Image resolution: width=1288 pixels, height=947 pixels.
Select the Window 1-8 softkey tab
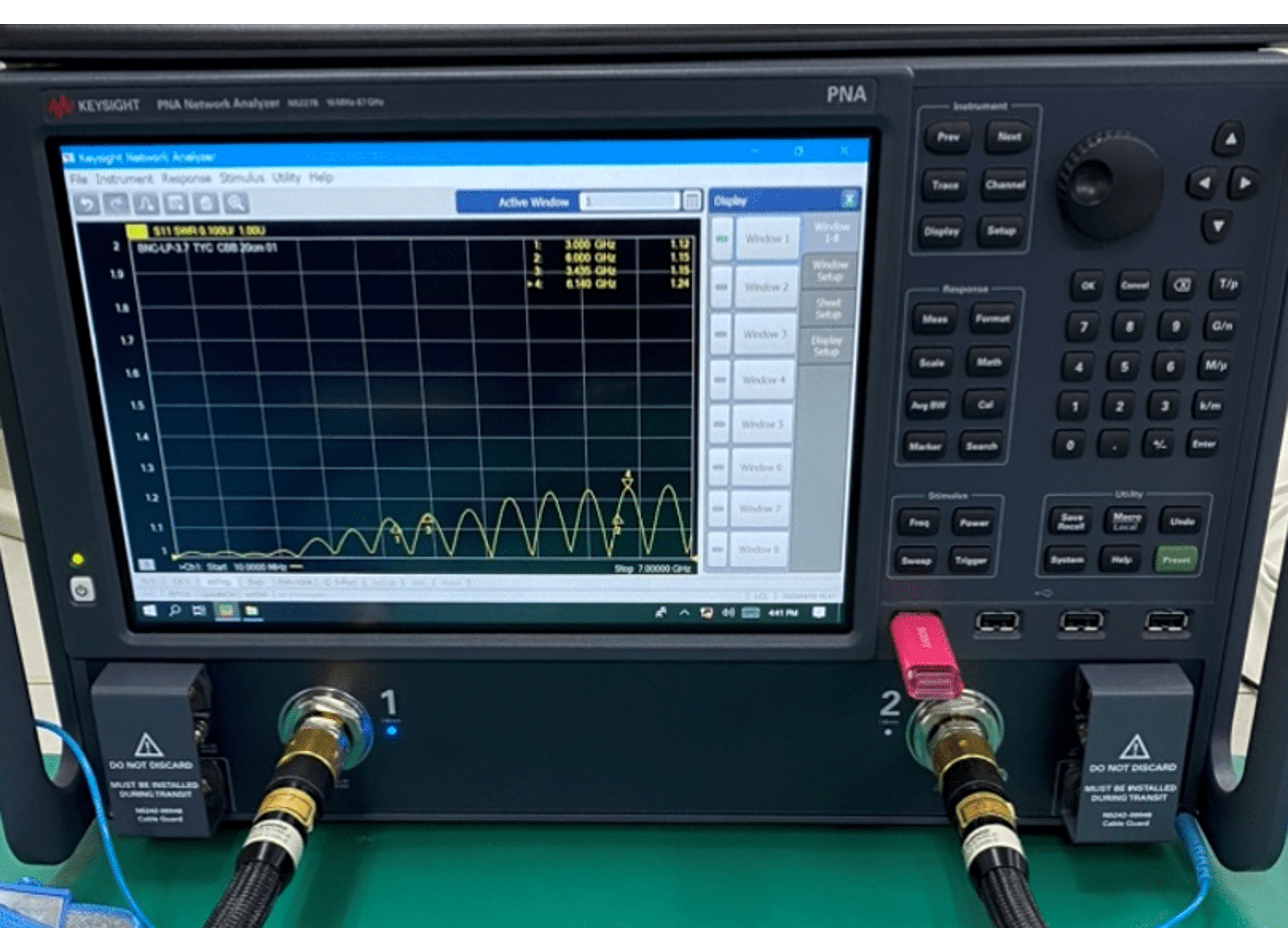click(832, 232)
